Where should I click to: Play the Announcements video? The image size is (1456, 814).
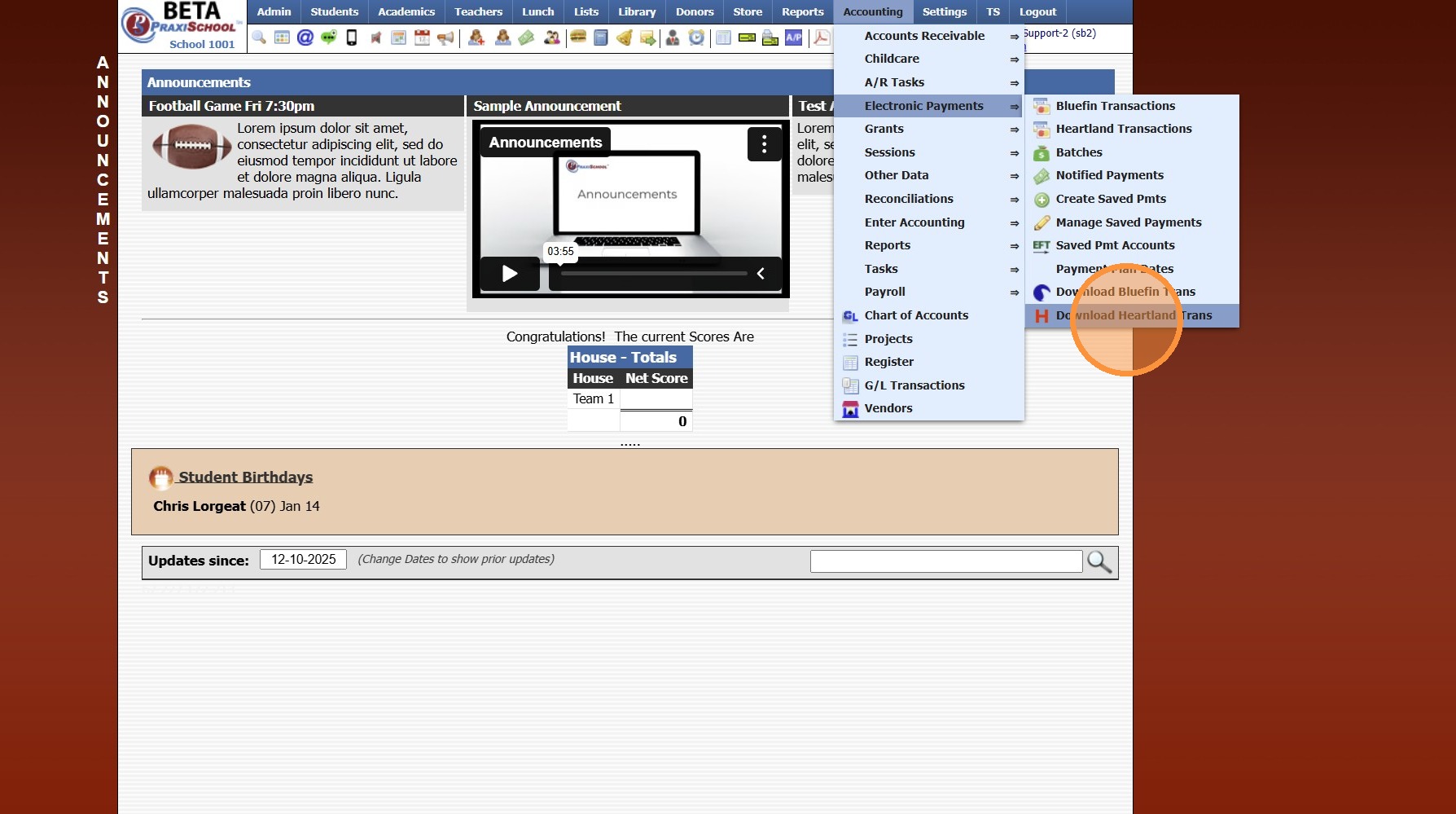(x=510, y=274)
